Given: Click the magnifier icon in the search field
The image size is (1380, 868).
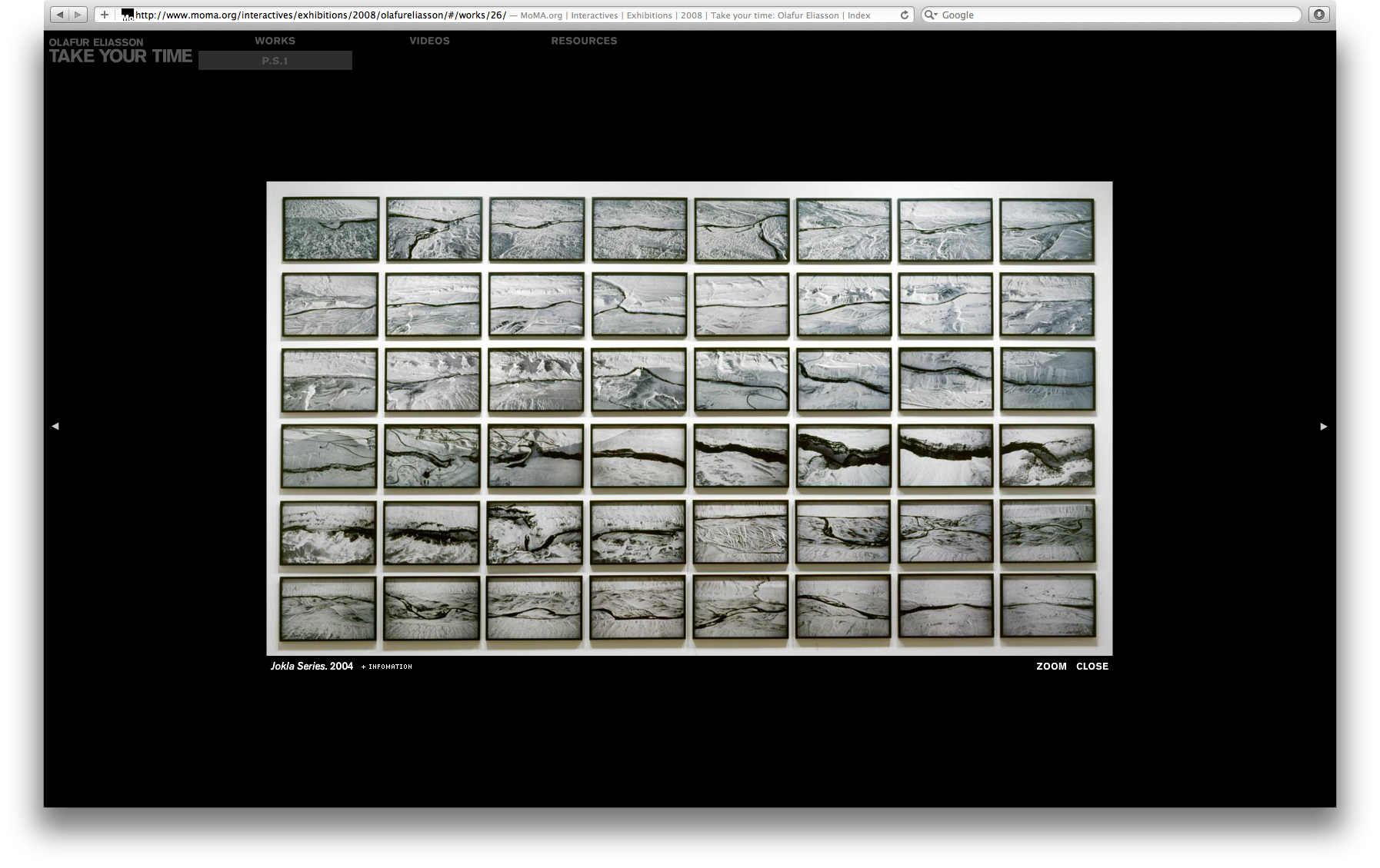Looking at the screenshot, I should pos(930,15).
